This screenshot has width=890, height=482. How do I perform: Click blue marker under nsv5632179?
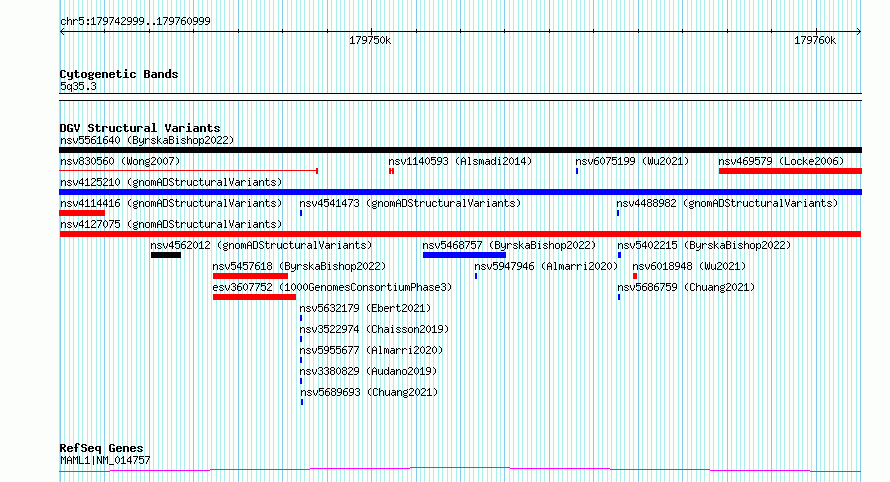301,318
